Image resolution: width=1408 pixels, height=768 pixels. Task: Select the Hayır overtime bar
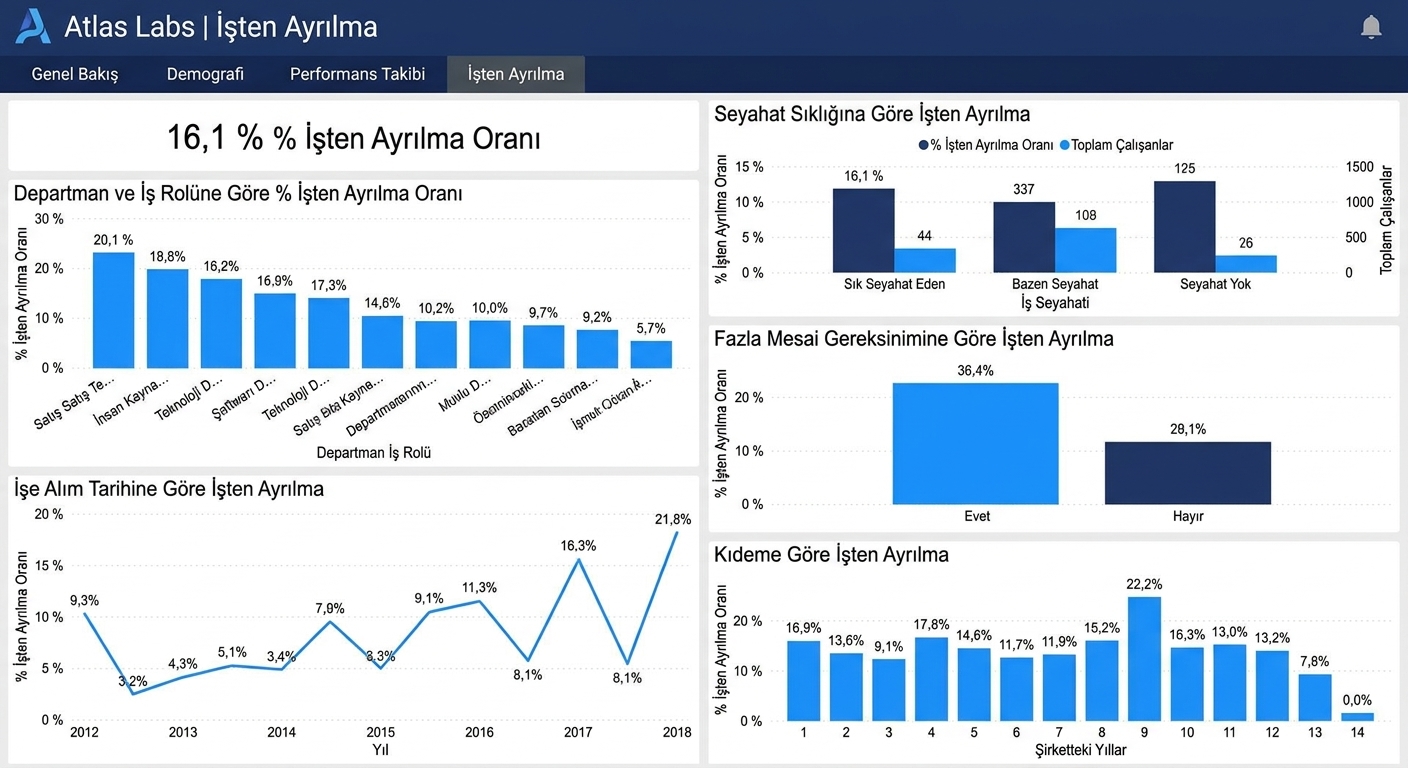(1188, 473)
